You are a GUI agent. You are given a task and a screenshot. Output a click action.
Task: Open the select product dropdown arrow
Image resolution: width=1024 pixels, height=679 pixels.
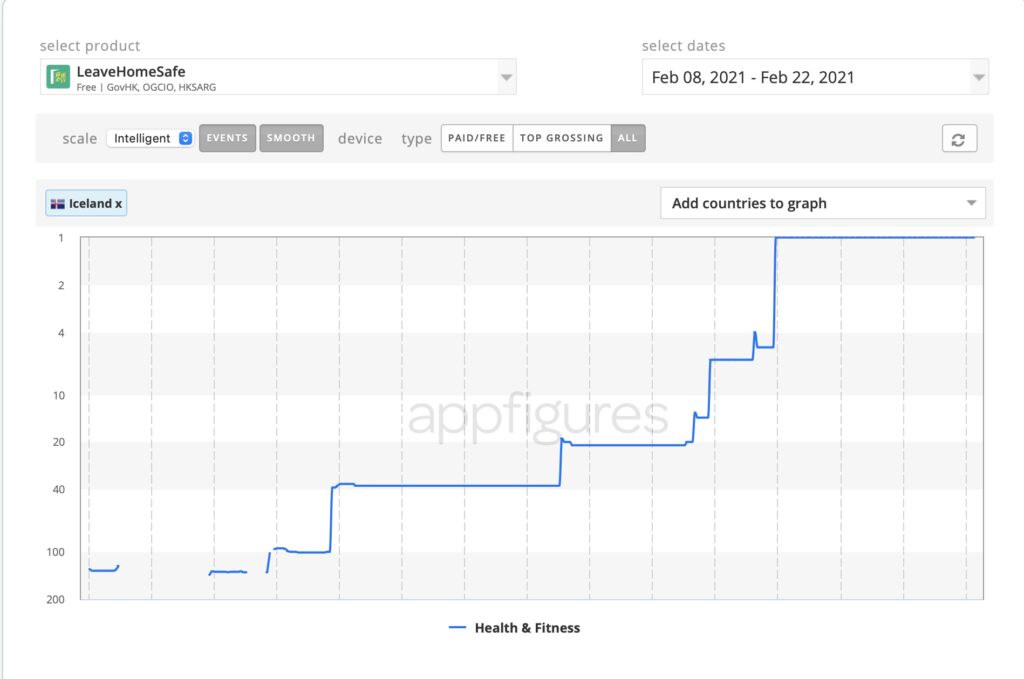tap(506, 77)
